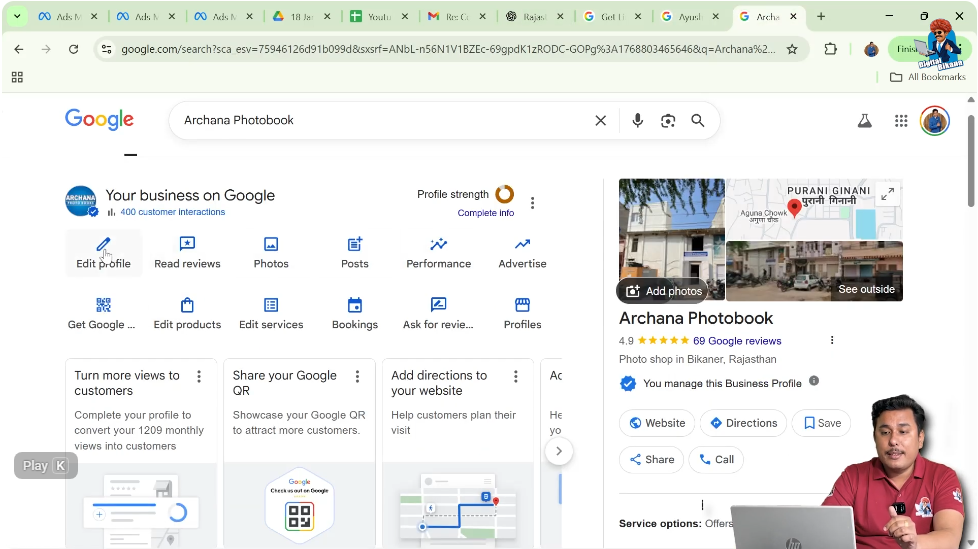The height and width of the screenshot is (549, 978).
Task: Open See outside street view thumbnail
Action: 815,271
